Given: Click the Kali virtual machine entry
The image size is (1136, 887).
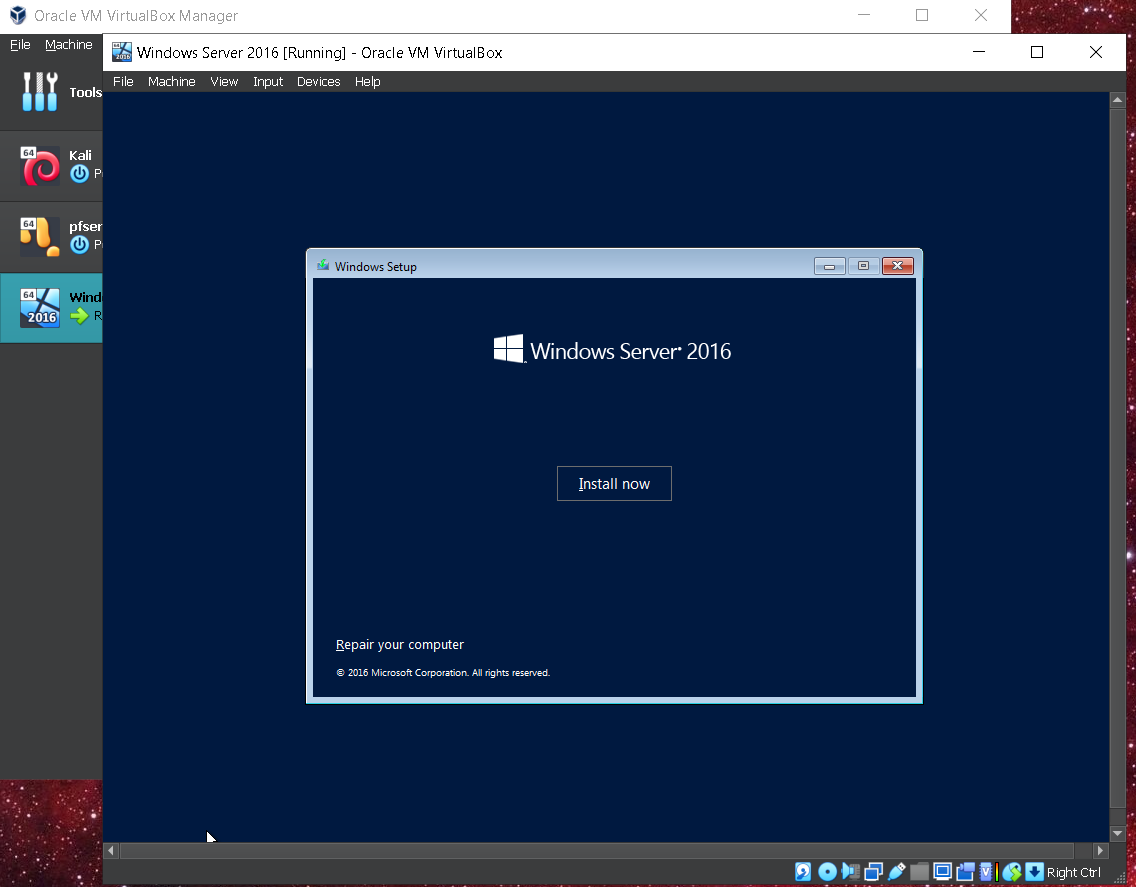Looking at the screenshot, I should 50,166.
